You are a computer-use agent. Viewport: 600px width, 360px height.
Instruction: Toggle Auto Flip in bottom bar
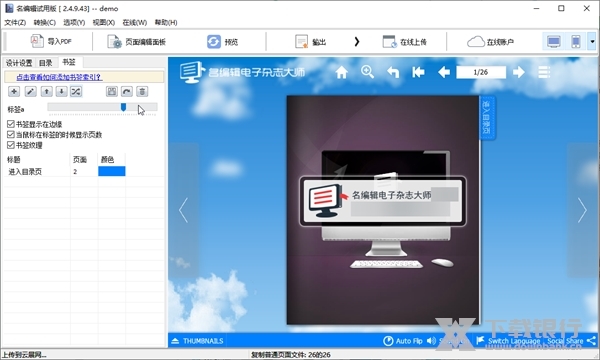coord(403,340)
